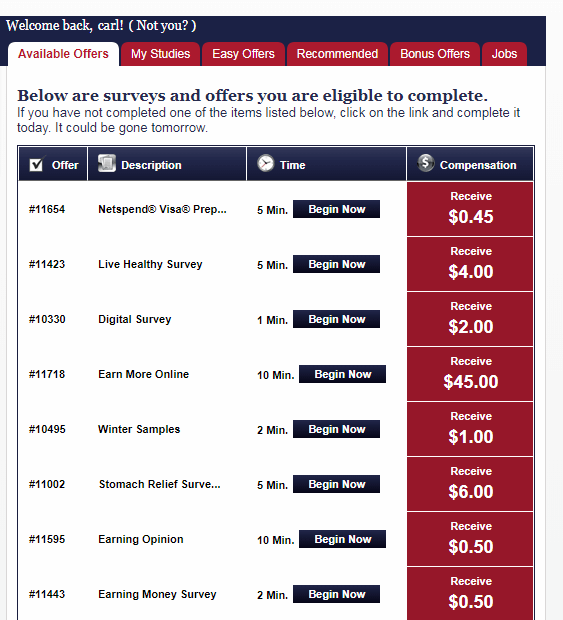
Task: Start the Winter Samples offer
Action: 336,429
